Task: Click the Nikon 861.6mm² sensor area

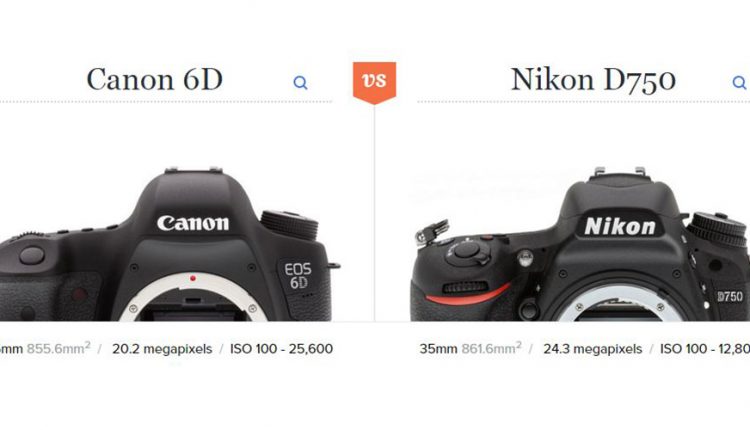Action: tap(492, 348)
